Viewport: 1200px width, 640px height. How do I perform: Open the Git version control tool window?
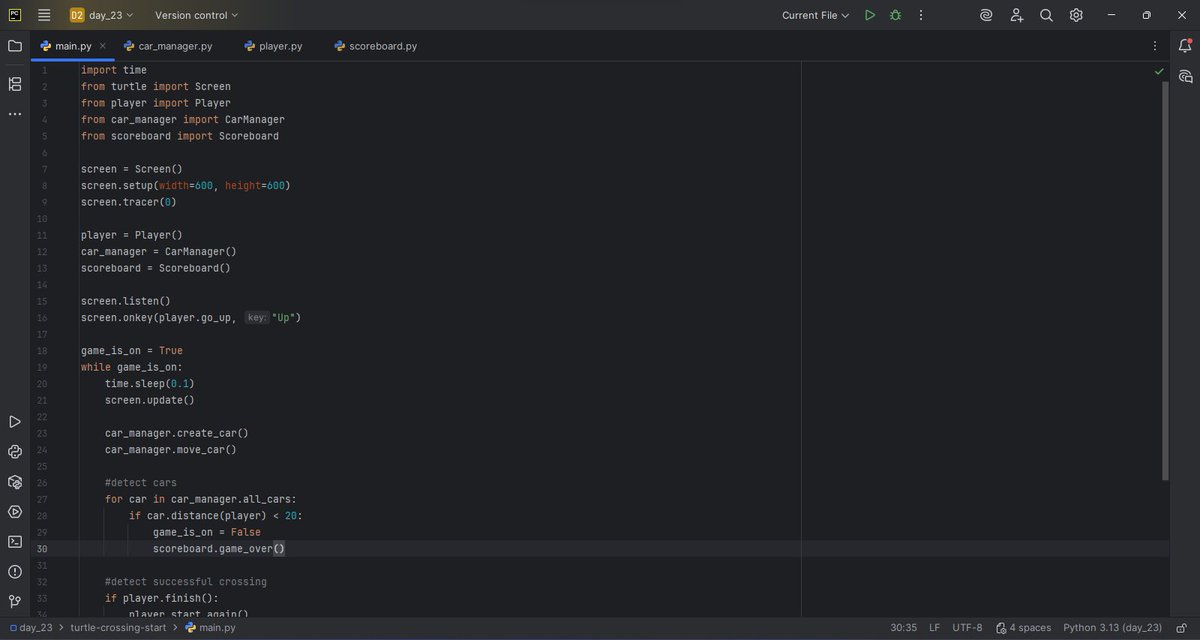click(14, 602)
